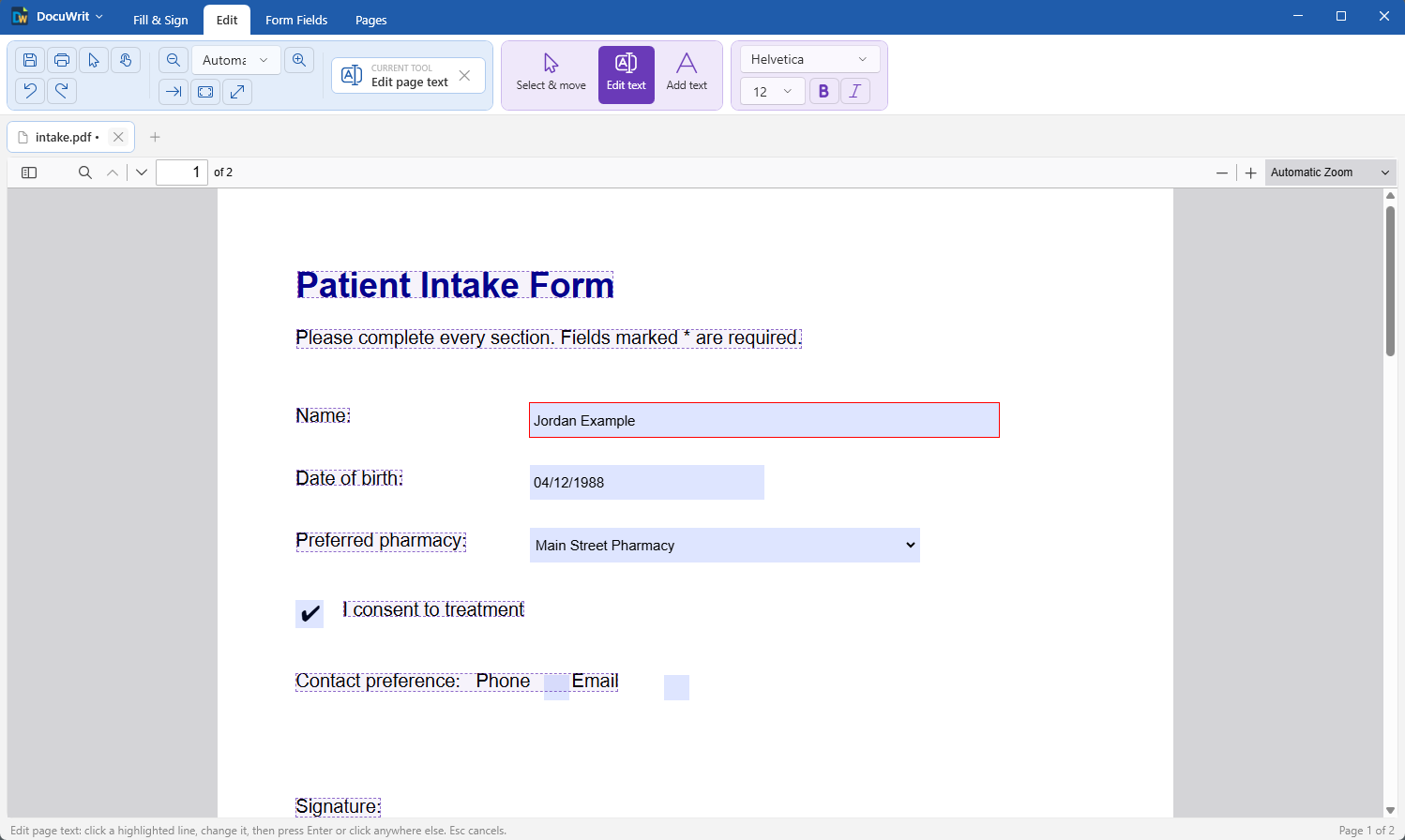Go to the previous page with up chevron
The width and height of the screenshot is (1405, 840).
113,172
